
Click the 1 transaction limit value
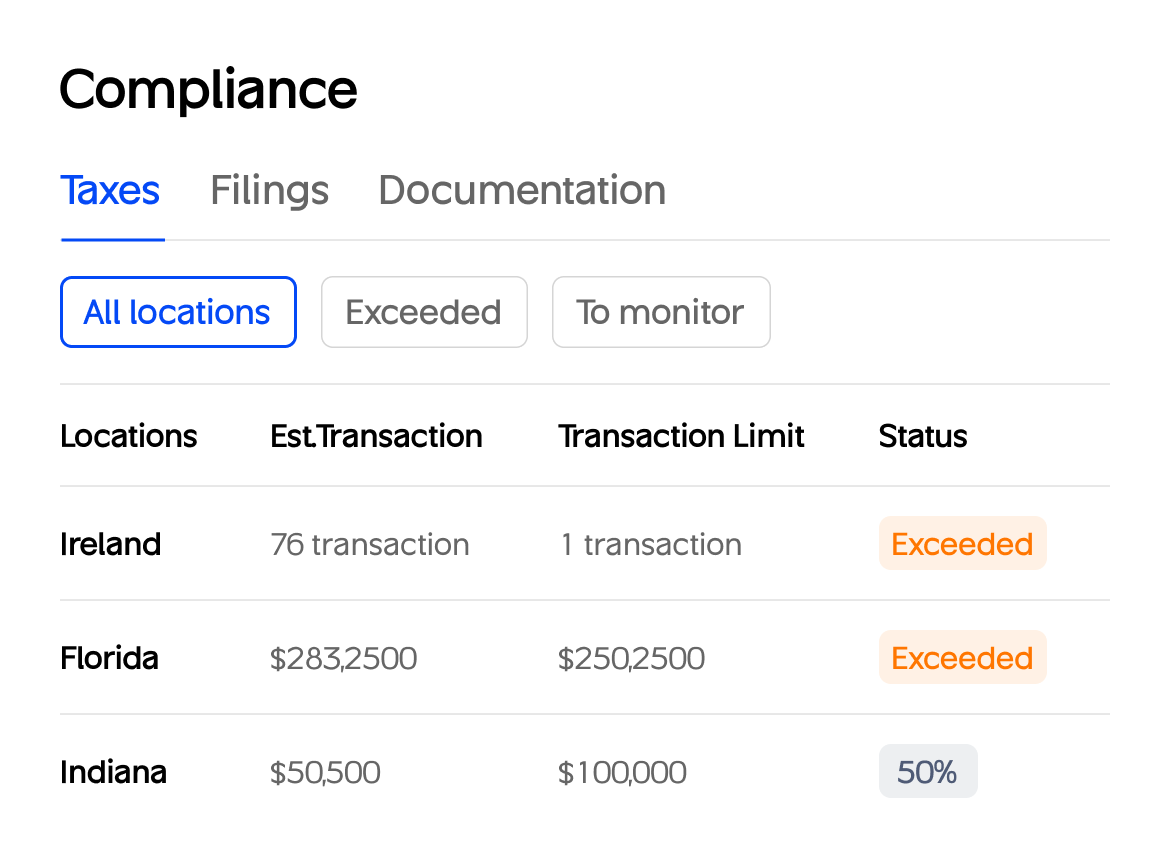pos(651,545)
